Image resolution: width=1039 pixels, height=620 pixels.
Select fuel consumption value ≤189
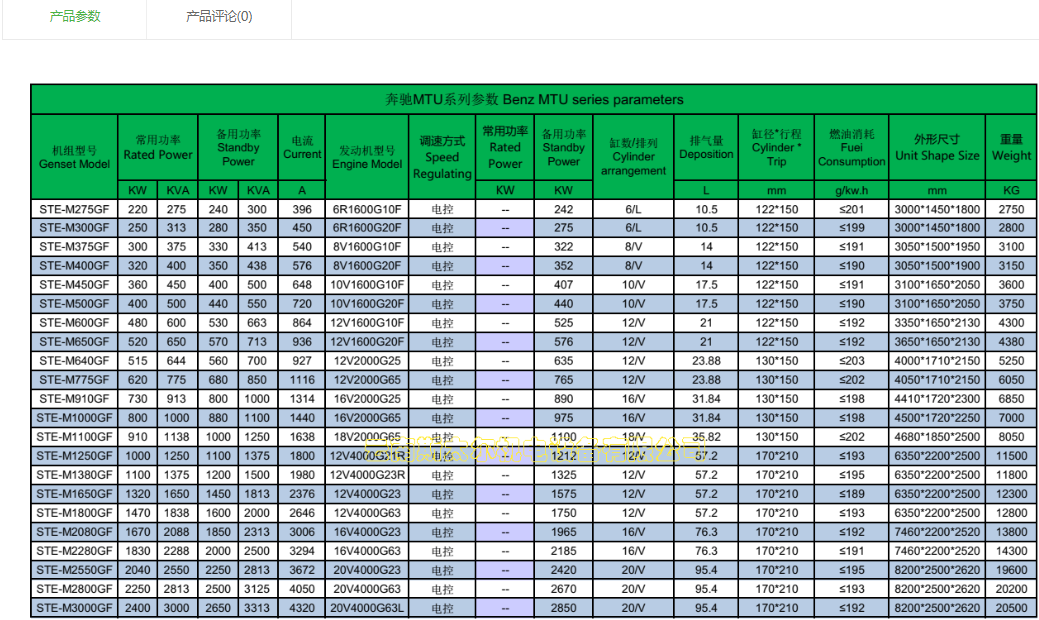pos(851,494)
